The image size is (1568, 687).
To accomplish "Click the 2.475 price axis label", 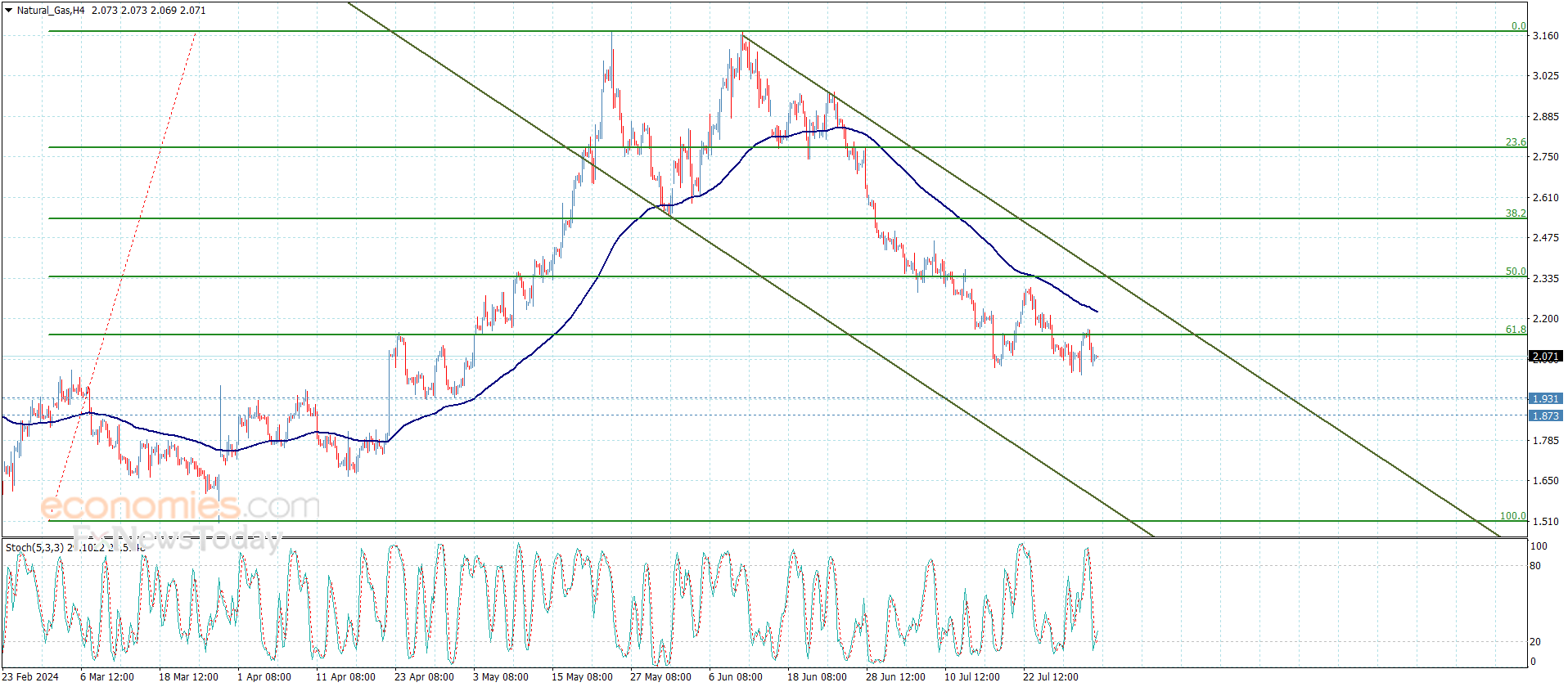I will point(1545,238).
